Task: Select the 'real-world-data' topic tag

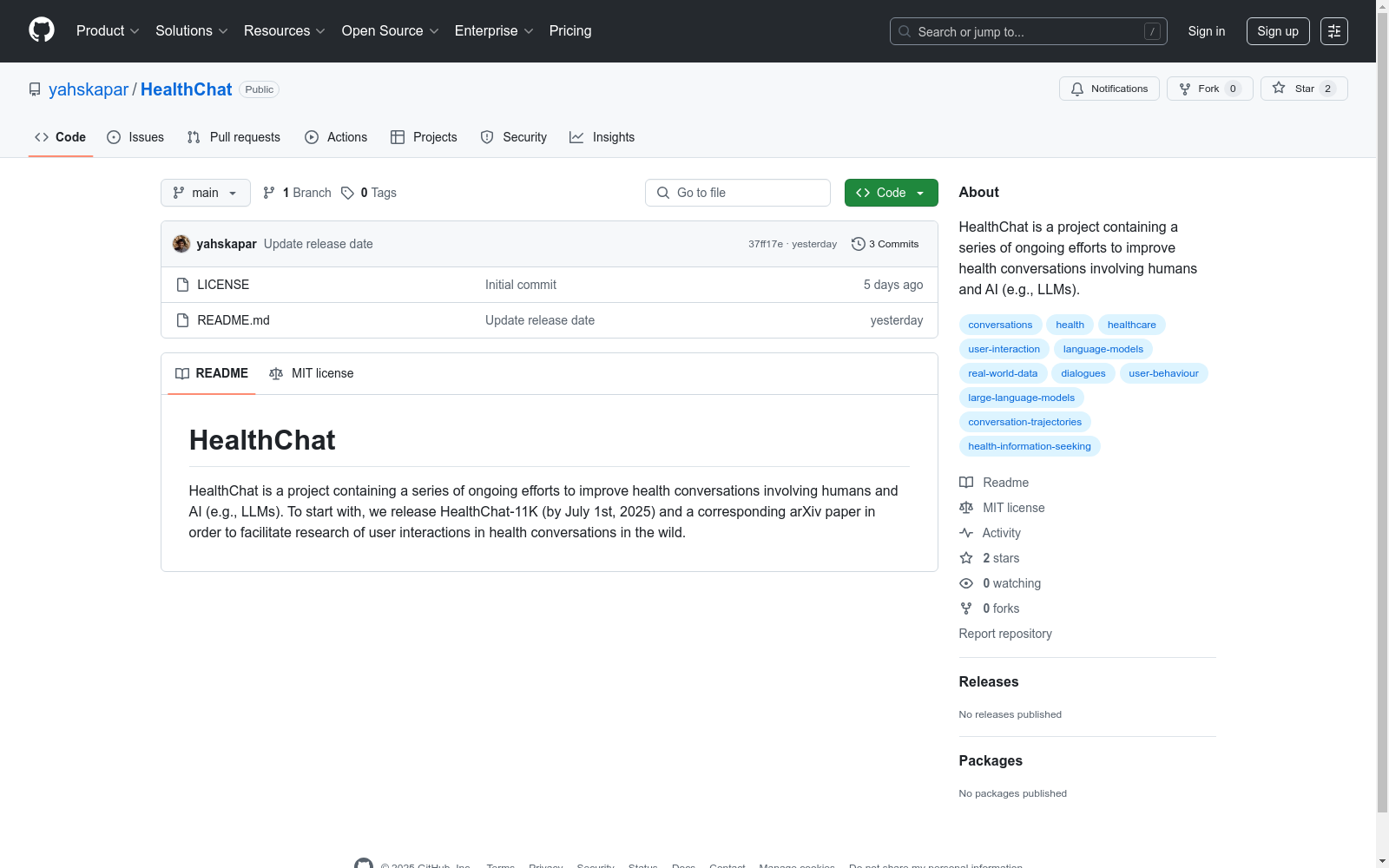Action: [1003, 373]
